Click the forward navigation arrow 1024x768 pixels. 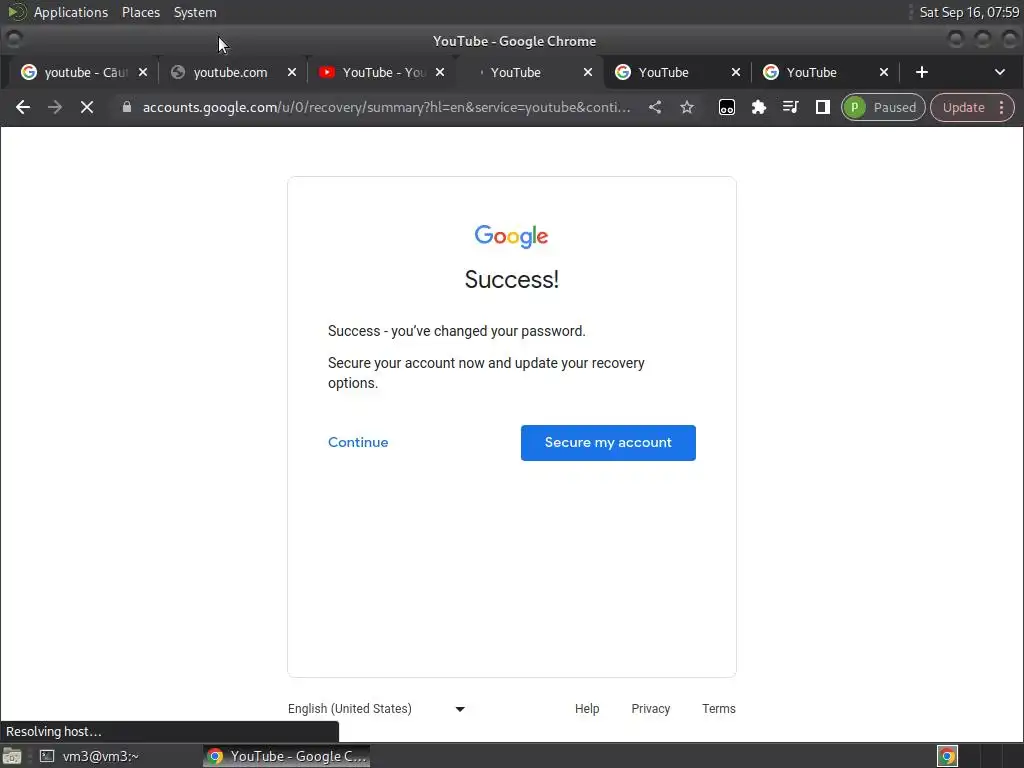[55, 107]
